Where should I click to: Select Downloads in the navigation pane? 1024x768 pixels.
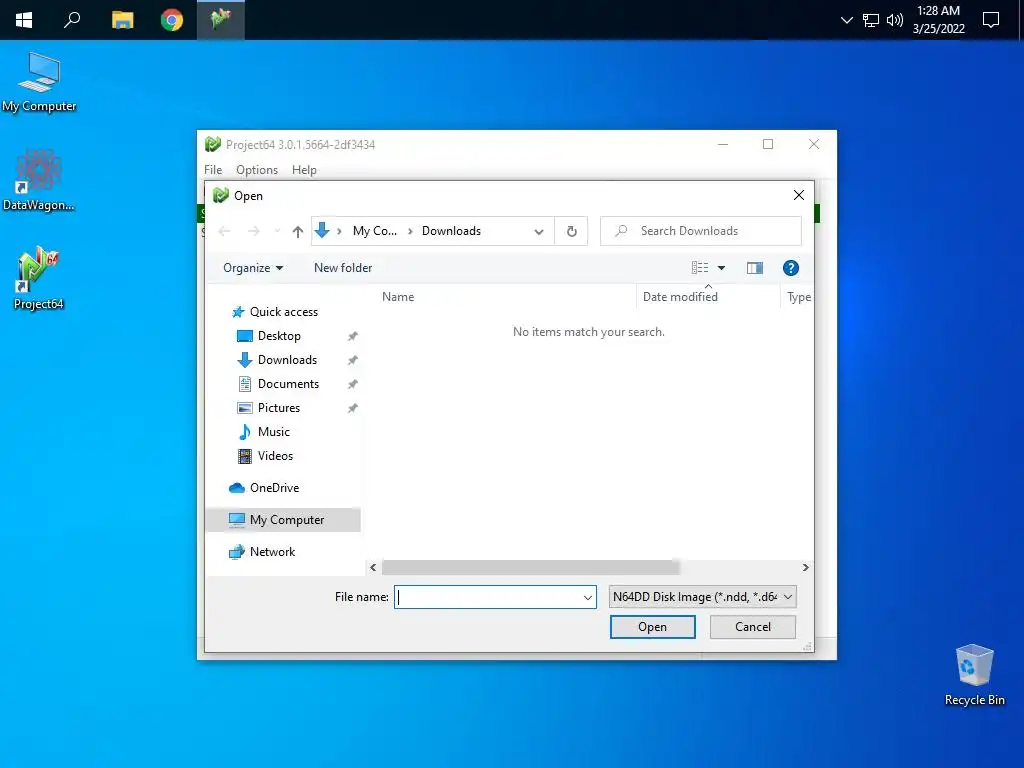(287, 360)
